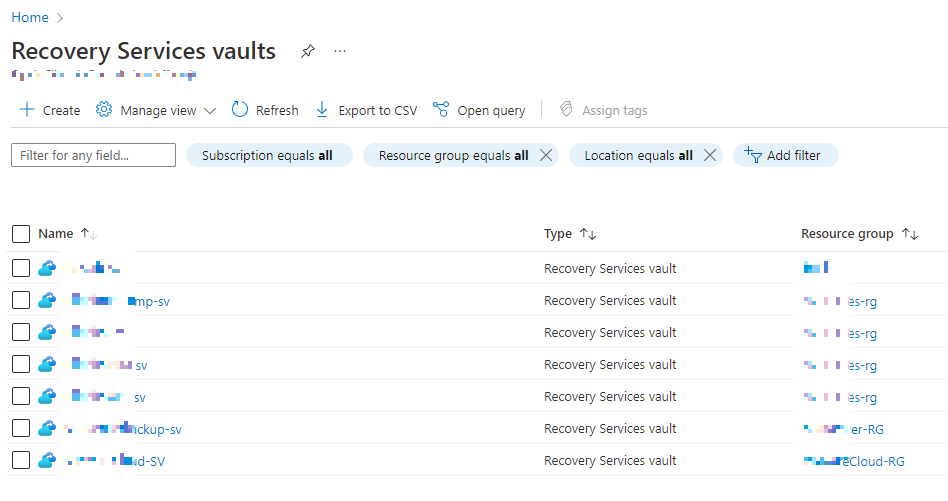Open the vault ending in ckup-sv
Viewport: 948px width, 501px height.
click(x=123, y=429)
